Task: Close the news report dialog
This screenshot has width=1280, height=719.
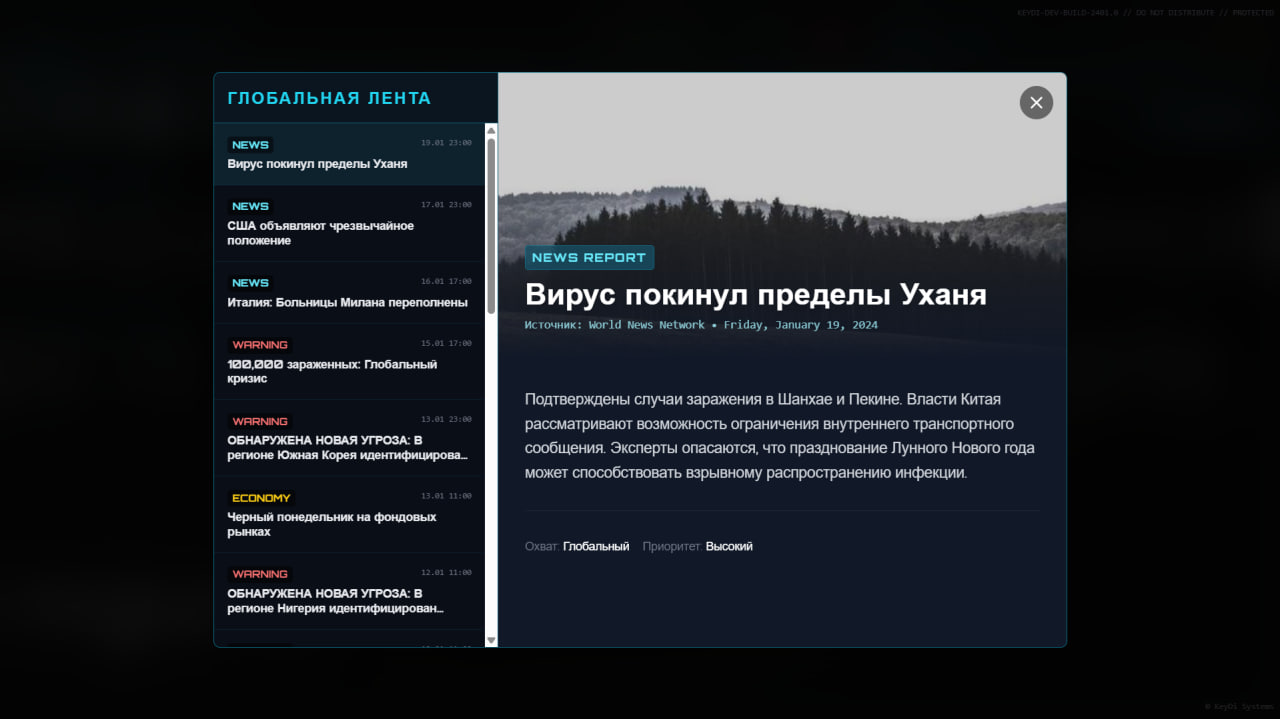Action: [x=1036, y=102]
